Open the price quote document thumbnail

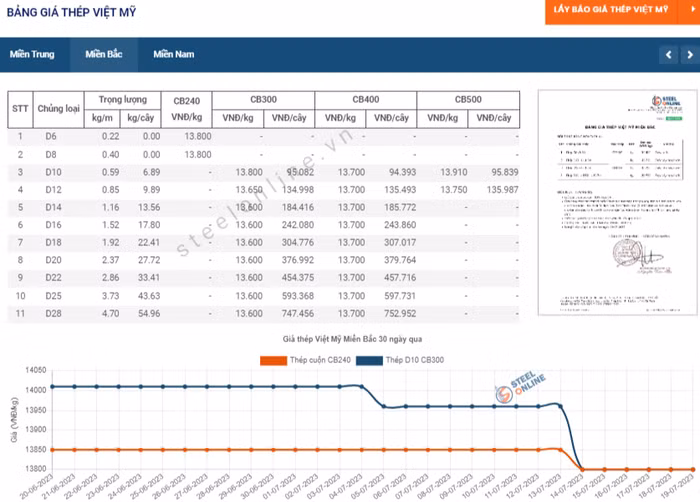pyautogui.click(x=617, y=202)
